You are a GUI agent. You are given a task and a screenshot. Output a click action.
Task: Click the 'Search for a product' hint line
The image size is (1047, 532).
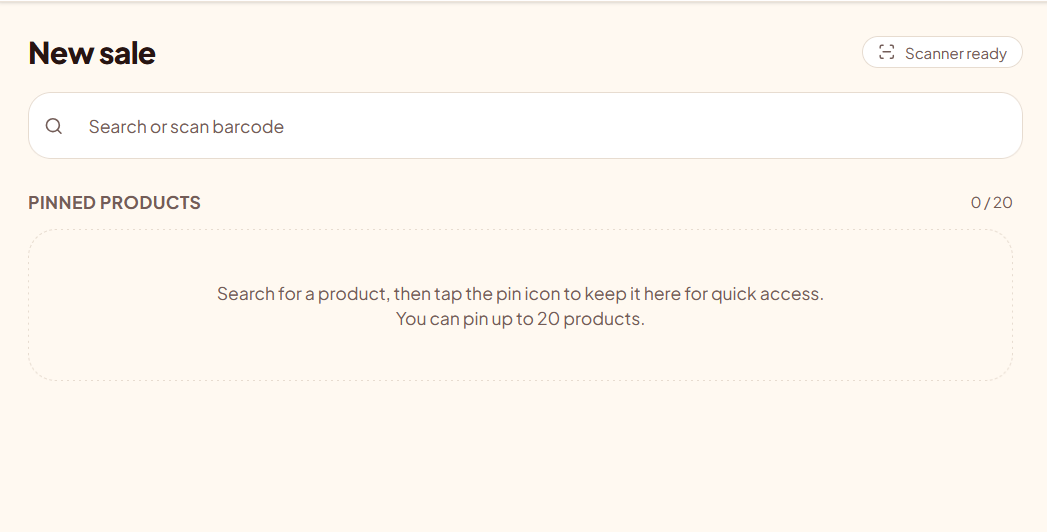coord(520,294)
